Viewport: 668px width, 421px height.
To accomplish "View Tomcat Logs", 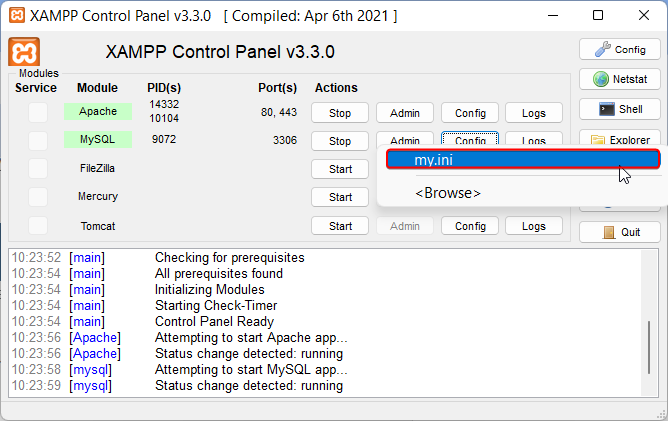I will click(x=534, y=226).
